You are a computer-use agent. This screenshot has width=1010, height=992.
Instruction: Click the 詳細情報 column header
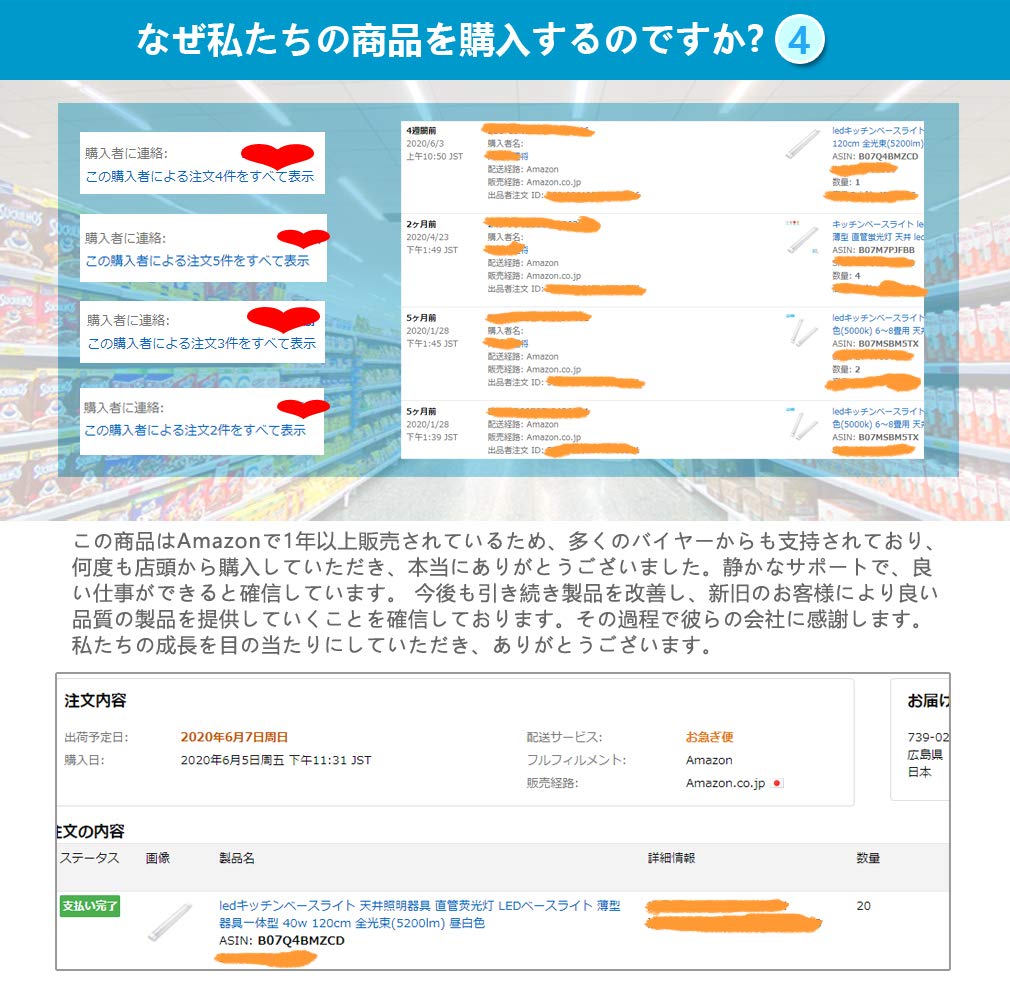point(671,858)
